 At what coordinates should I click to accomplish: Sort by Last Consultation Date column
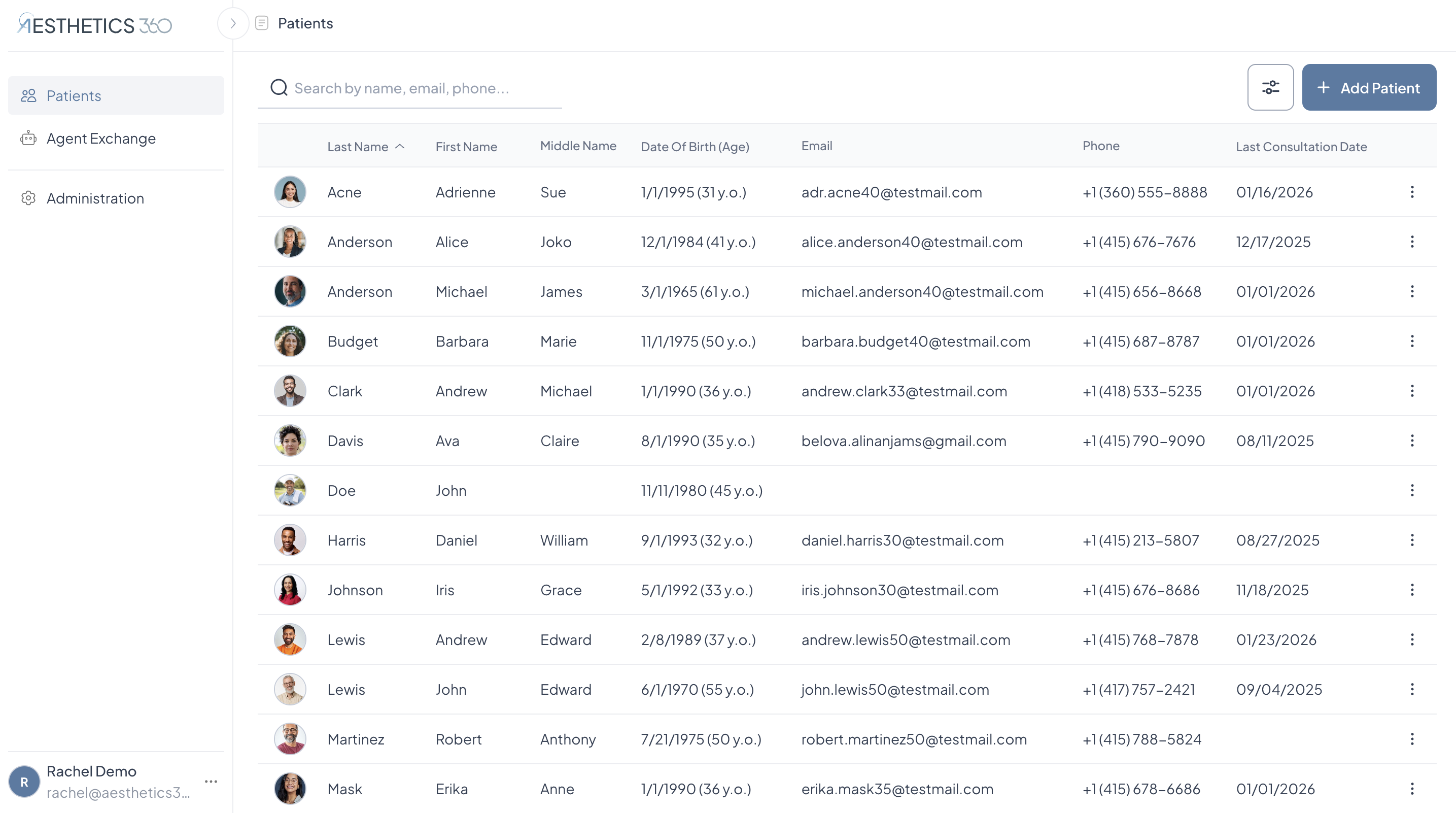(1301, 147)
